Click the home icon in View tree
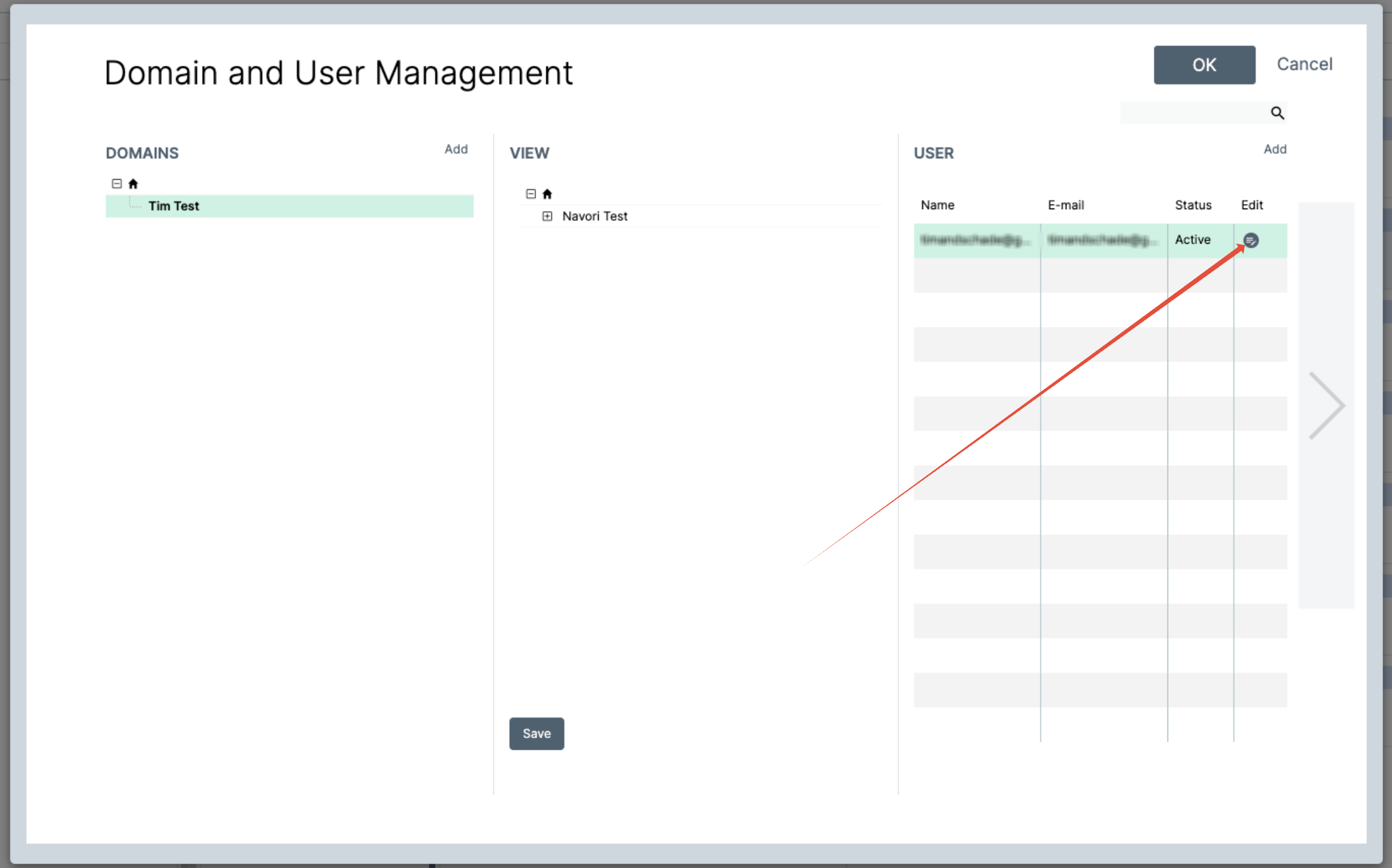 click(x=547, y=194)
